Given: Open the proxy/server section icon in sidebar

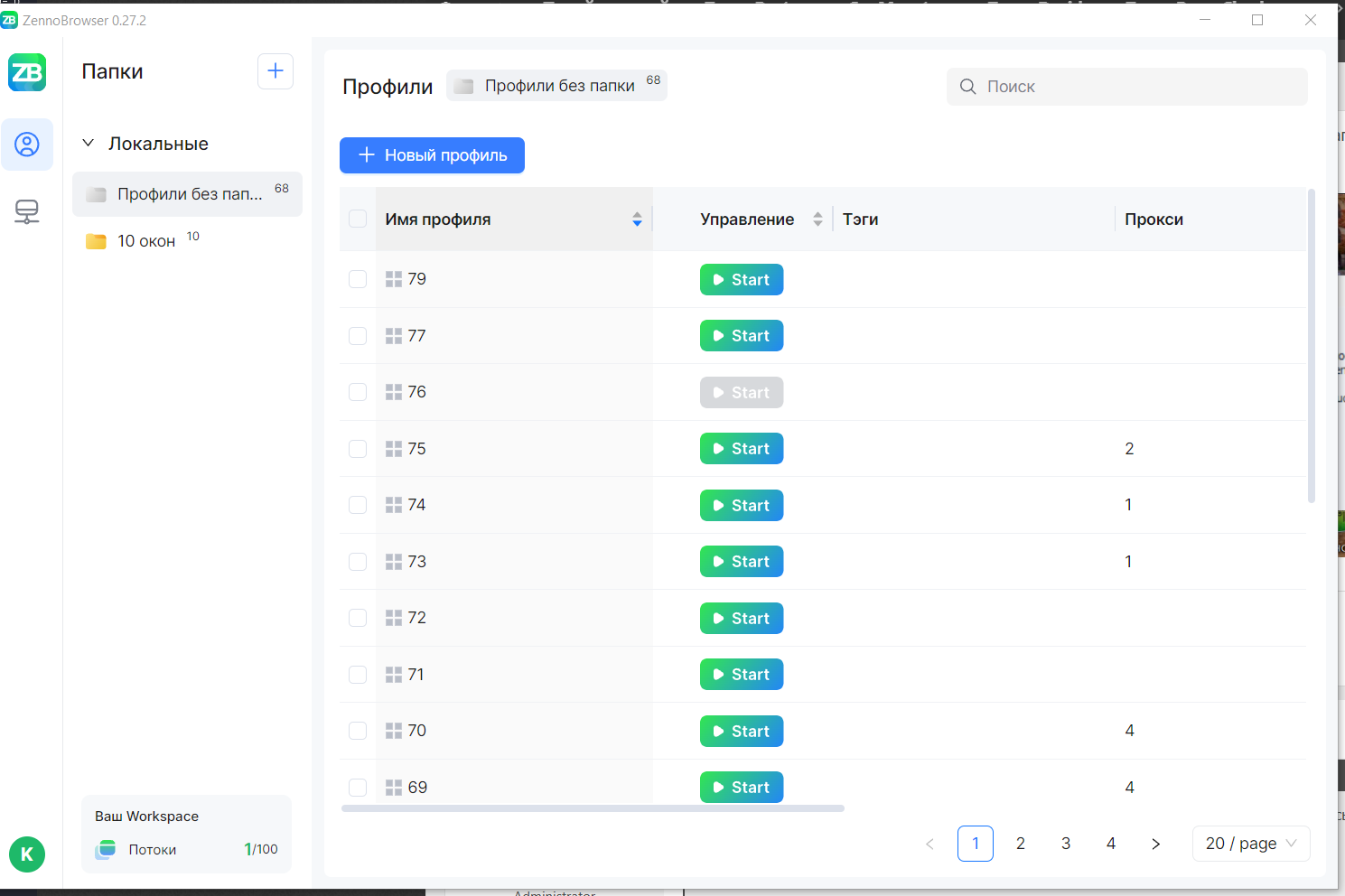Looking at the screenshot, I should click(27, 211).
